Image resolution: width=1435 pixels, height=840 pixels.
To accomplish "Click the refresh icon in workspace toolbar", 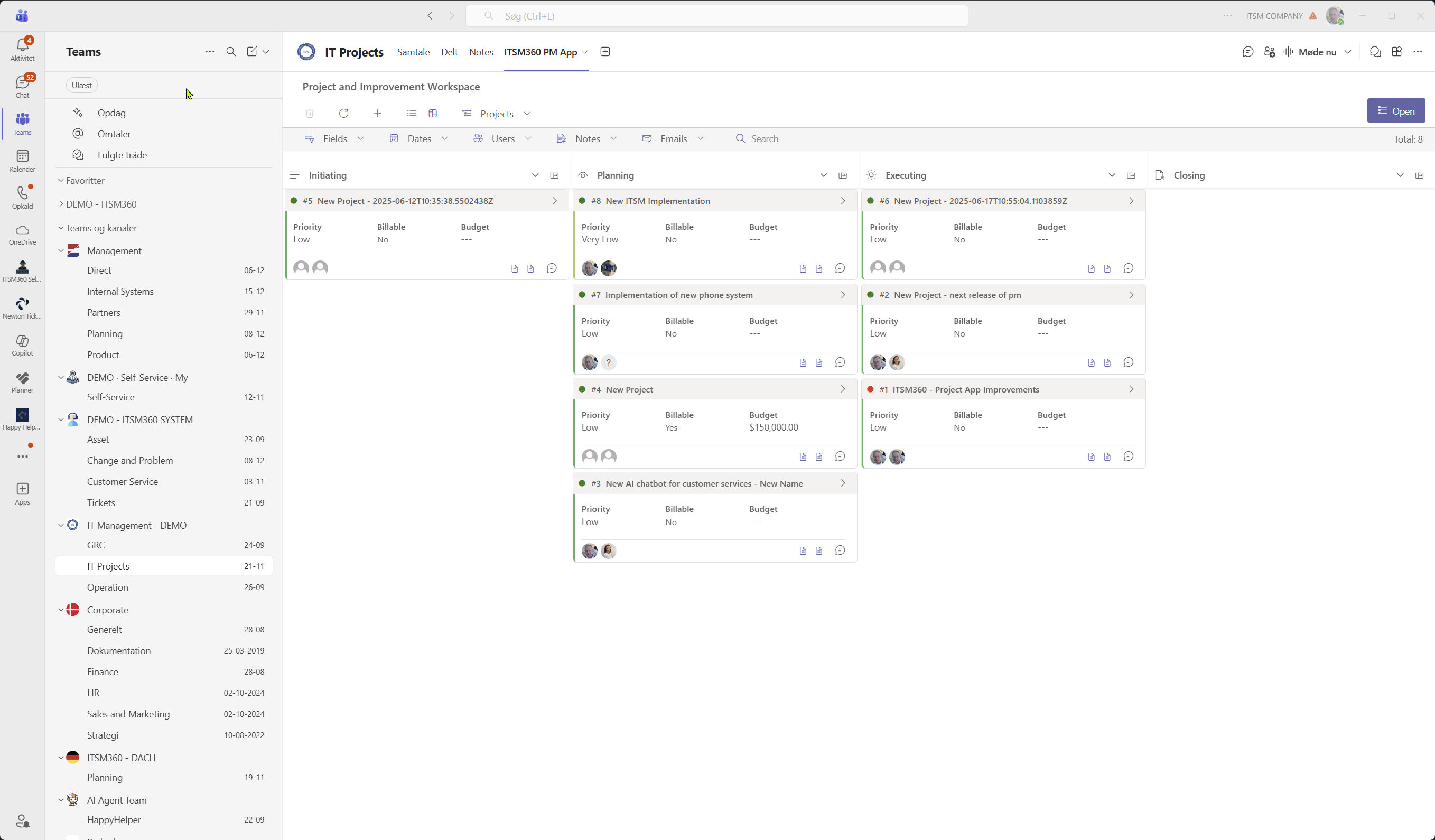I will coord(343,114).
